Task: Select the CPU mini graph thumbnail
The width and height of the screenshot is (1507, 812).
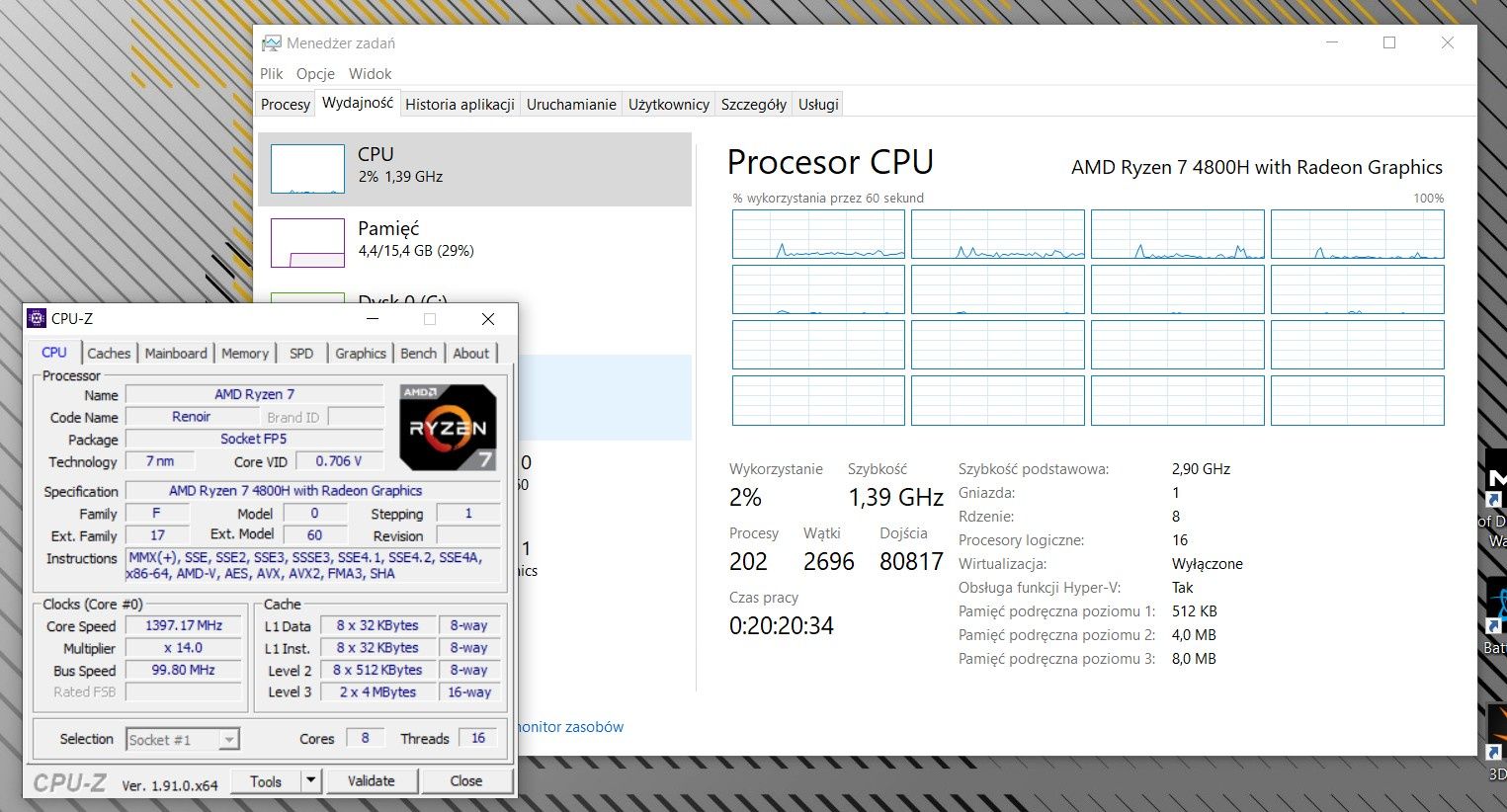Action: click(x=307, y=169)
